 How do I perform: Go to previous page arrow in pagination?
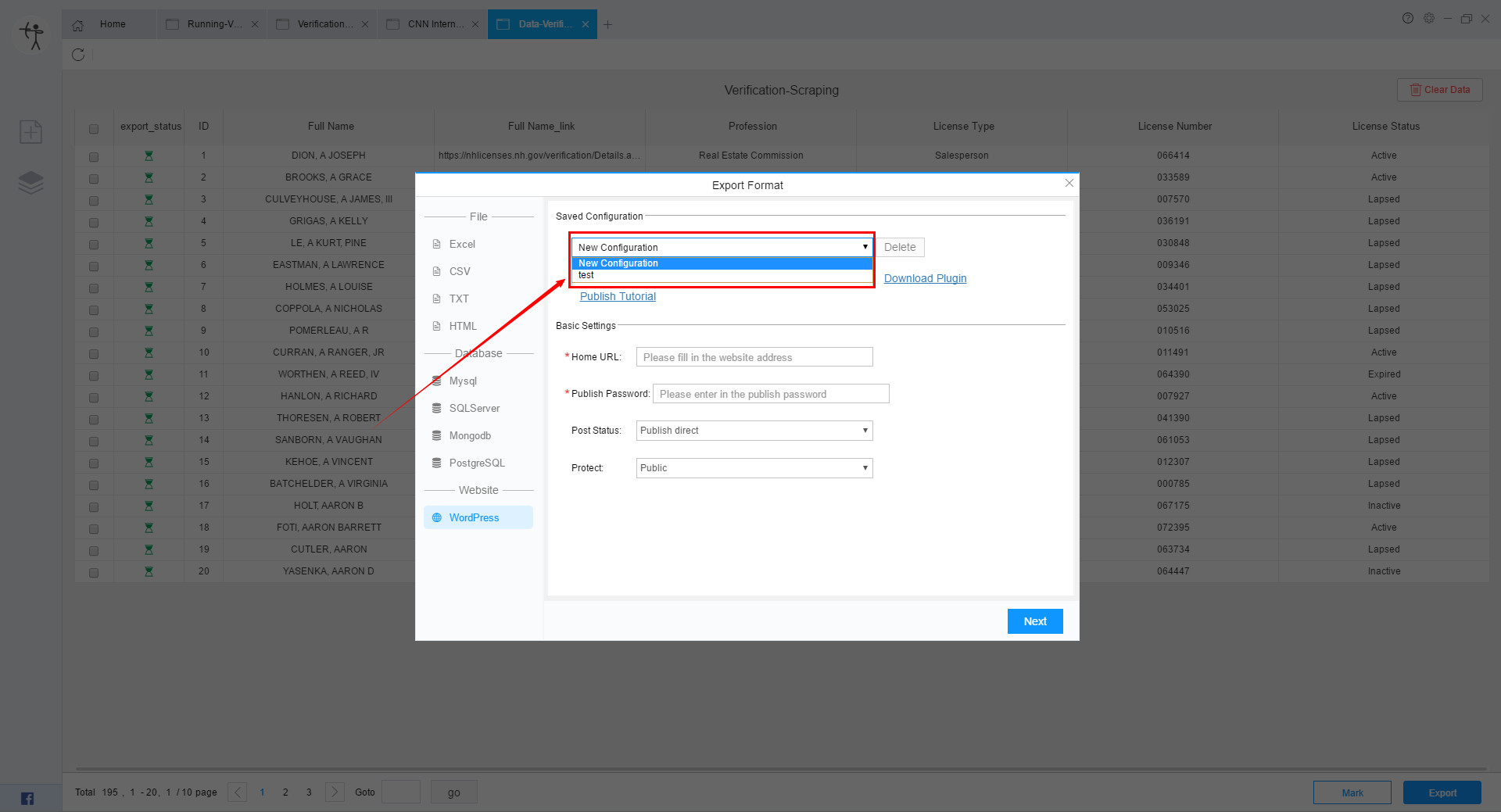[x=238, y=792]
